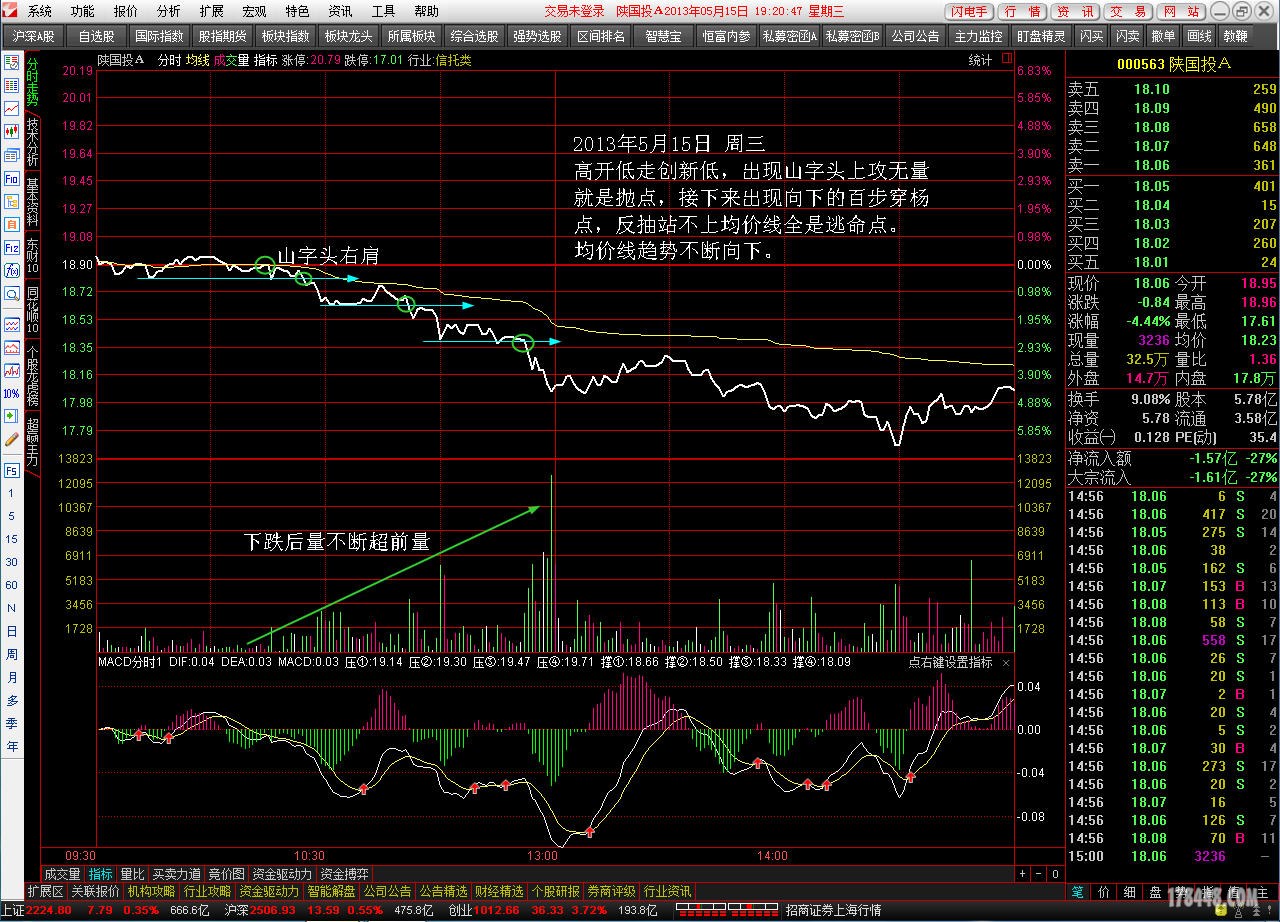Switch to 15-minute period
The image size is (1280, 922).
pyautogui.click(x=12, y=539)
